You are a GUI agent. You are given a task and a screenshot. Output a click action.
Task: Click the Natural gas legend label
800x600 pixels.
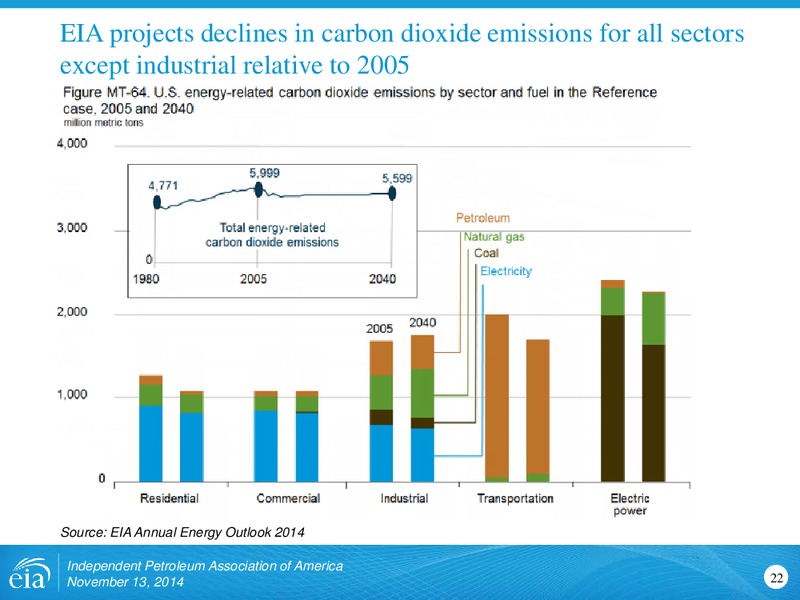494,237
